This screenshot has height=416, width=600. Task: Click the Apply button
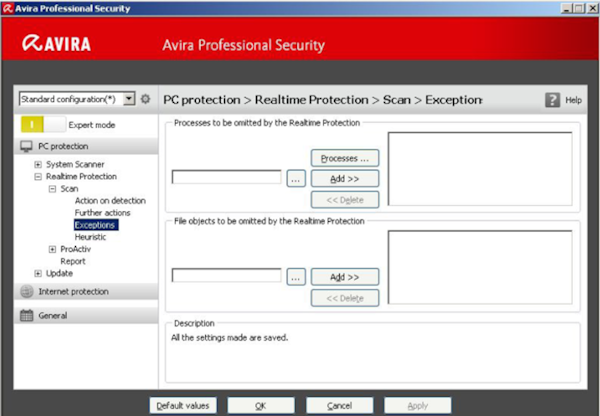click(417, 406)
